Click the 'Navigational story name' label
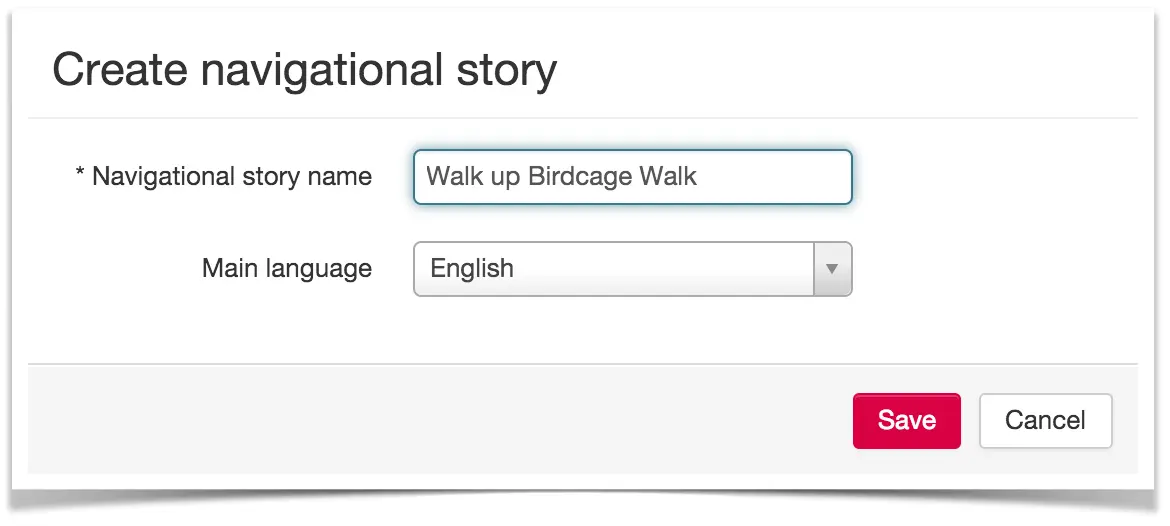The height and width of the screenshot is (526, 1170). coord(231,177)
